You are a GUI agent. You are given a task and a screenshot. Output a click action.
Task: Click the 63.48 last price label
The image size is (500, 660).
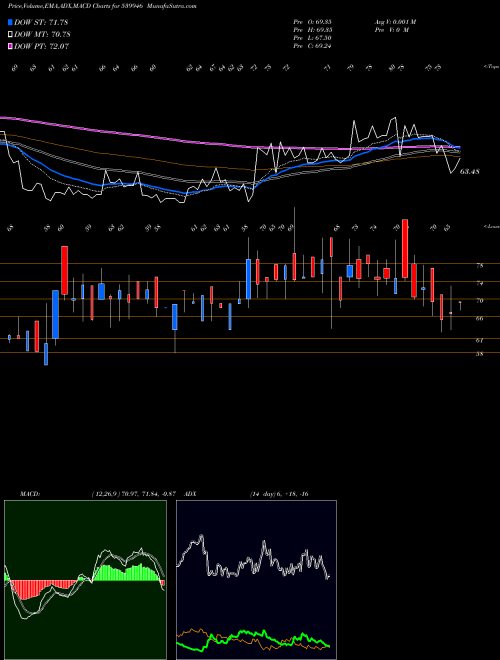[470, 172]
